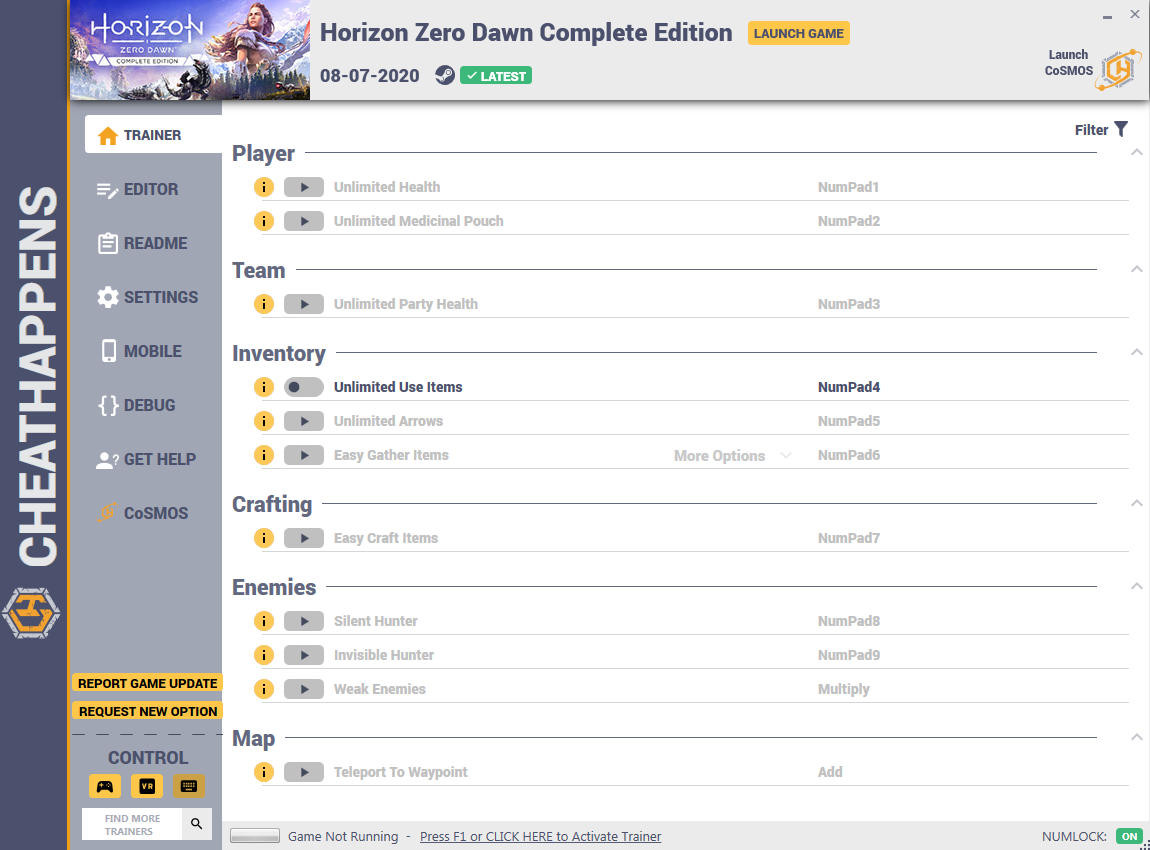Collapse the Map section
Image resolution: width=1150 pixels, height=850 pixels.
[1136, 737]
